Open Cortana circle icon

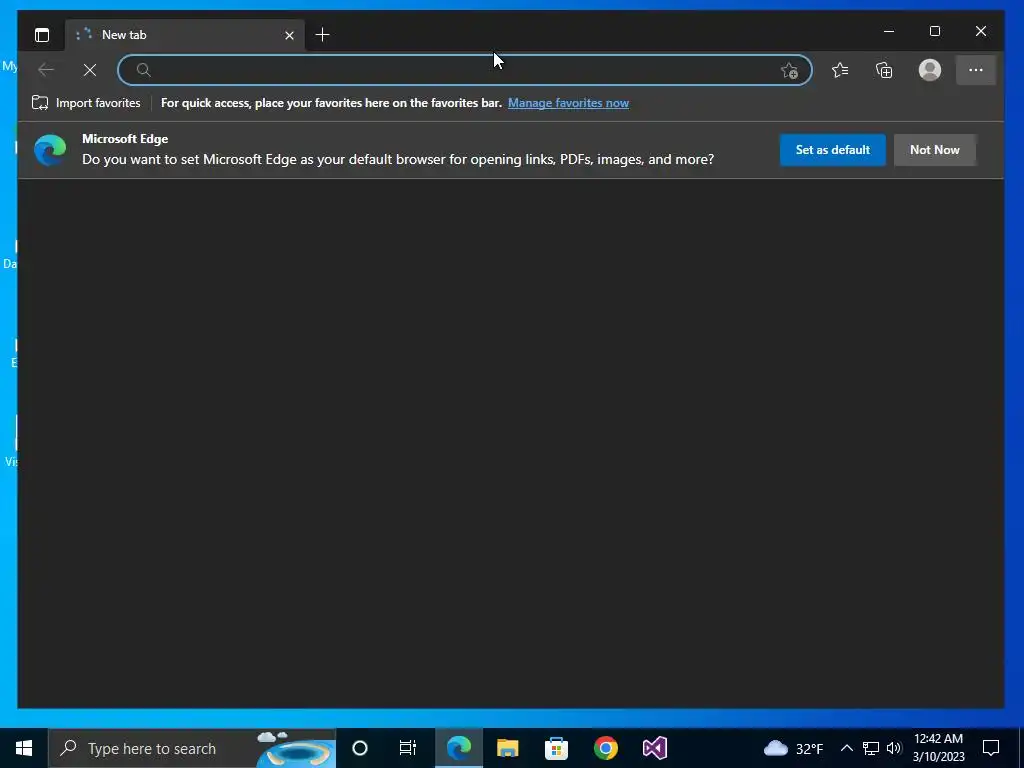click(x=360, y=748)
